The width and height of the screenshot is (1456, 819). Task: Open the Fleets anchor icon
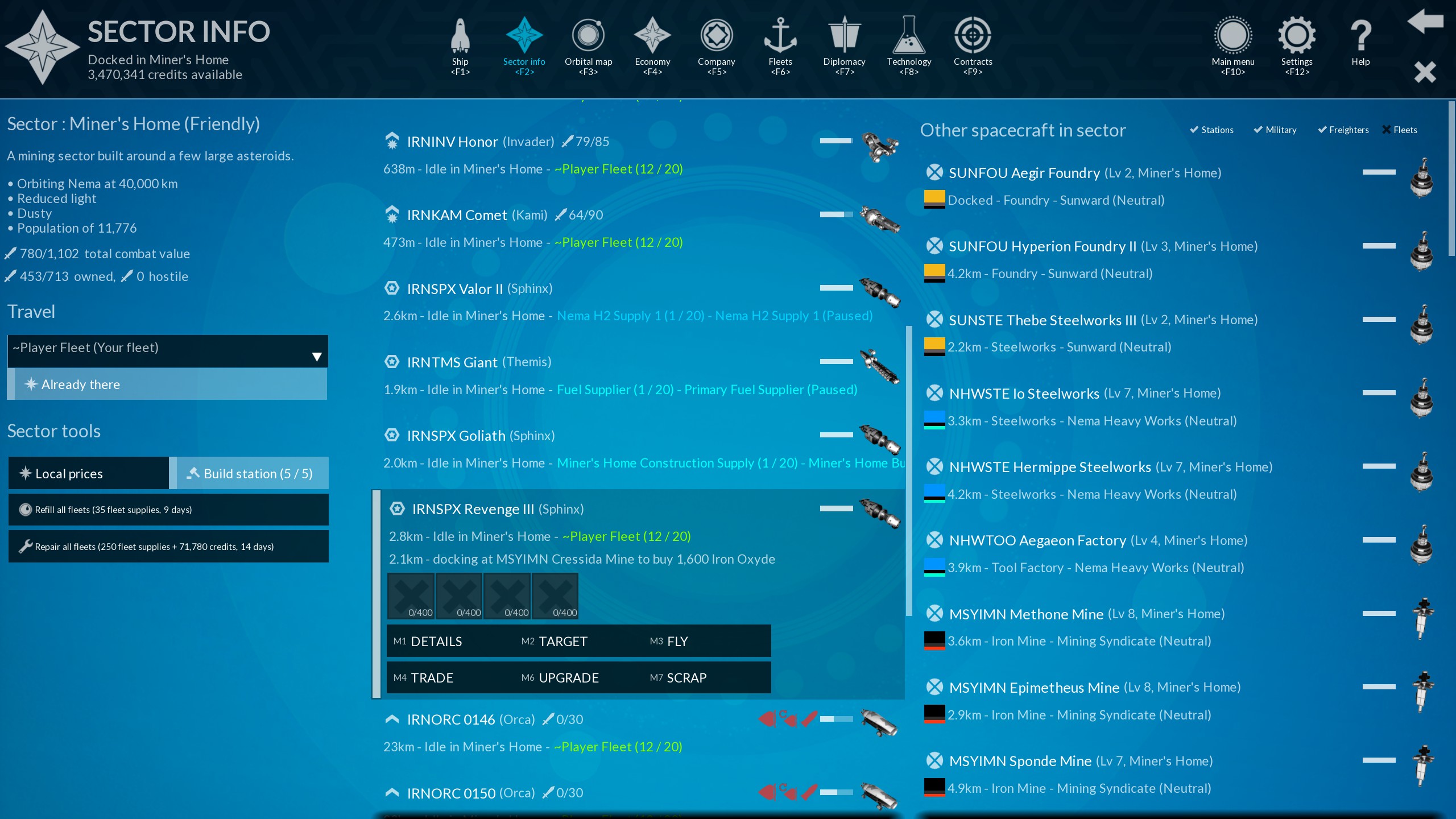tap(780, 36)
